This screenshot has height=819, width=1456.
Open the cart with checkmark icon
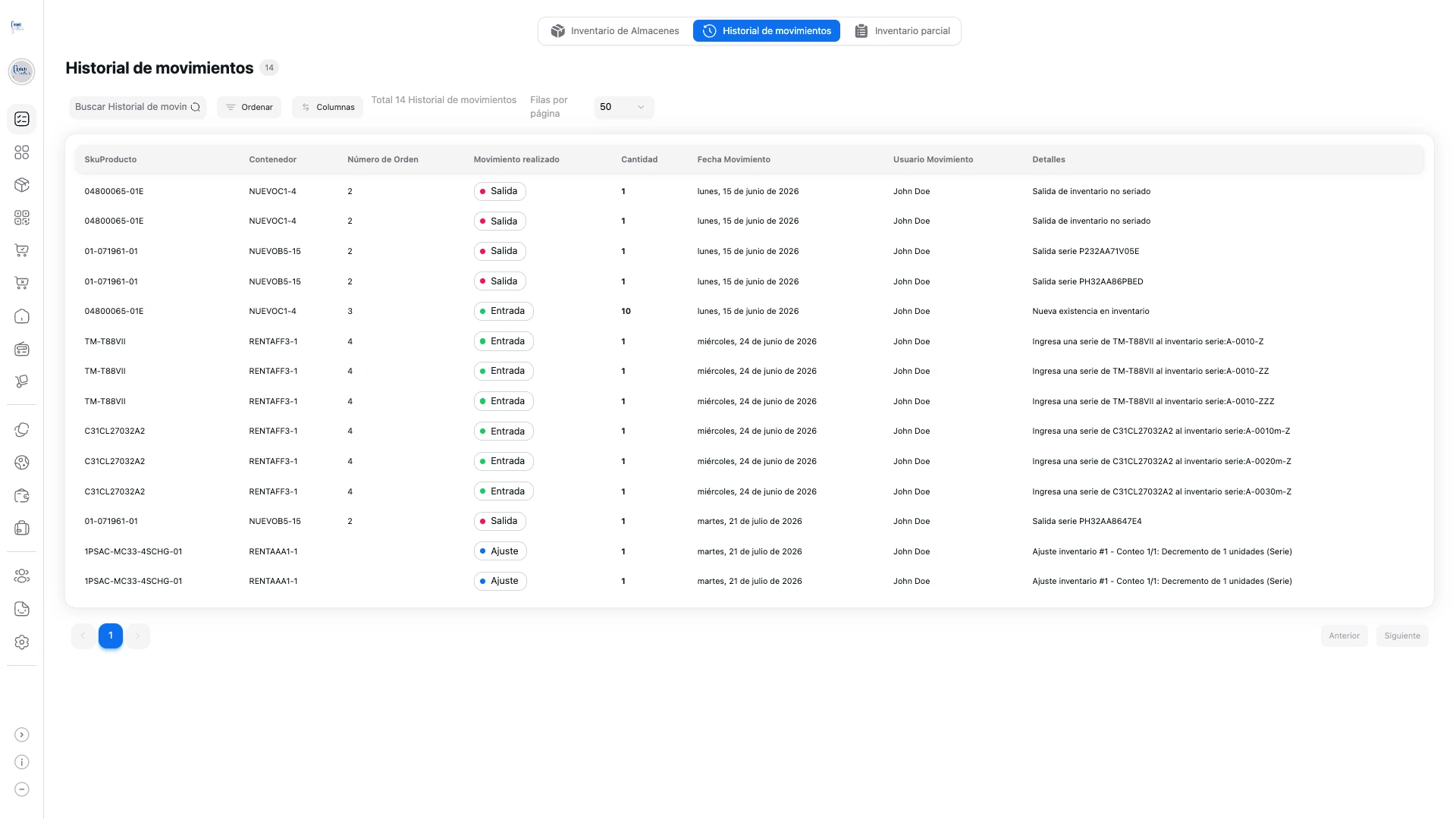[22, 250]
